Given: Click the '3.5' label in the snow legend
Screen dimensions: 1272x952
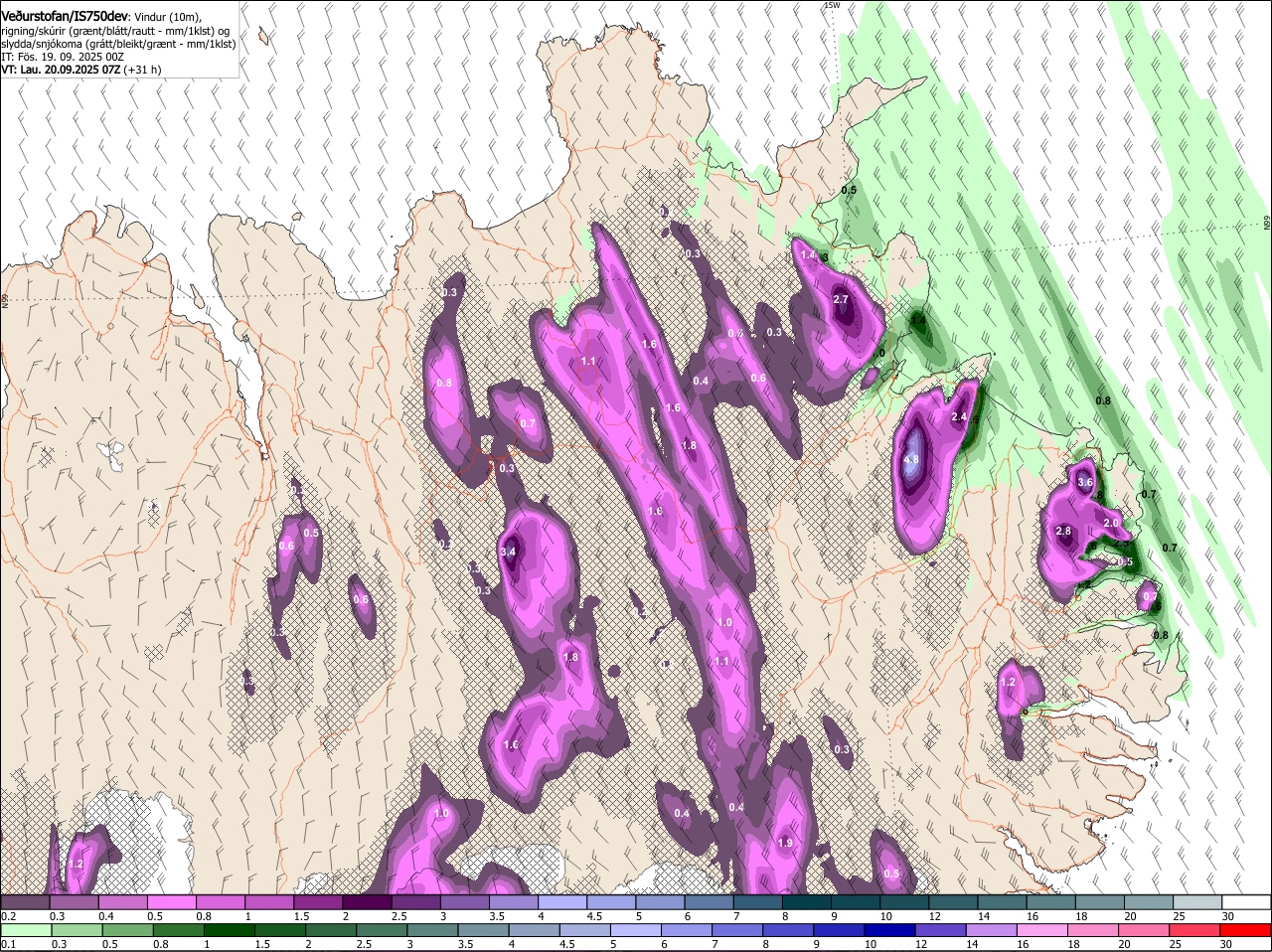Looking at the screenshot, I should pyautogui.click(x=497, y=916).
